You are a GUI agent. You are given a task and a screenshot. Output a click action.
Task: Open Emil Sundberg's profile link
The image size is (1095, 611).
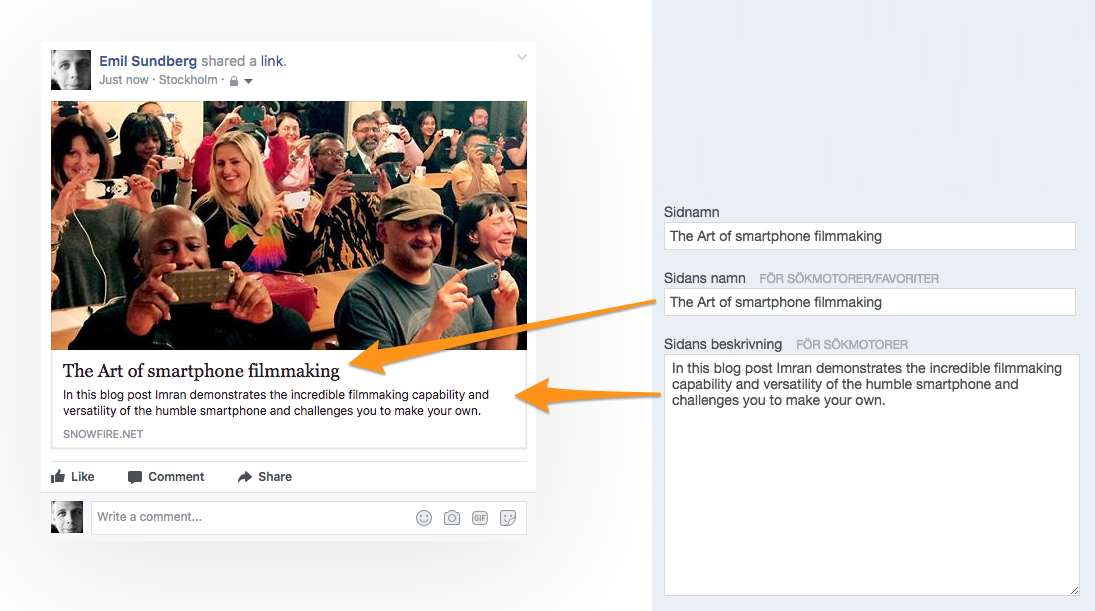pos(148,61)
